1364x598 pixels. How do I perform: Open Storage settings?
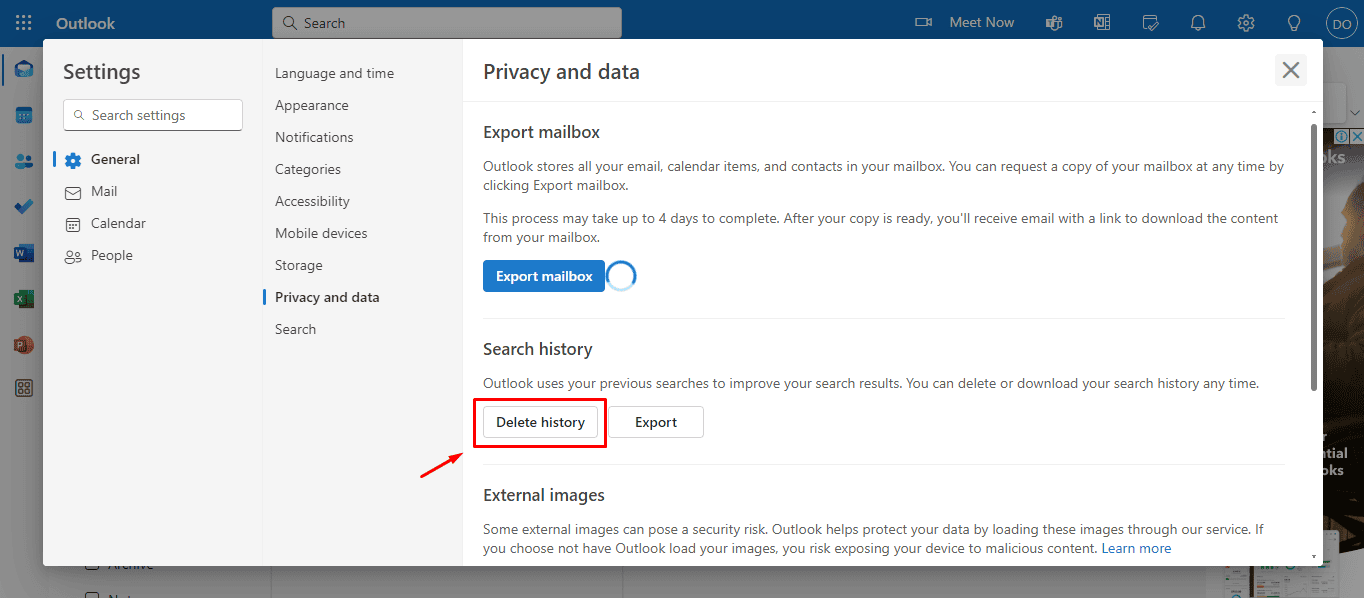click(299, 265)
